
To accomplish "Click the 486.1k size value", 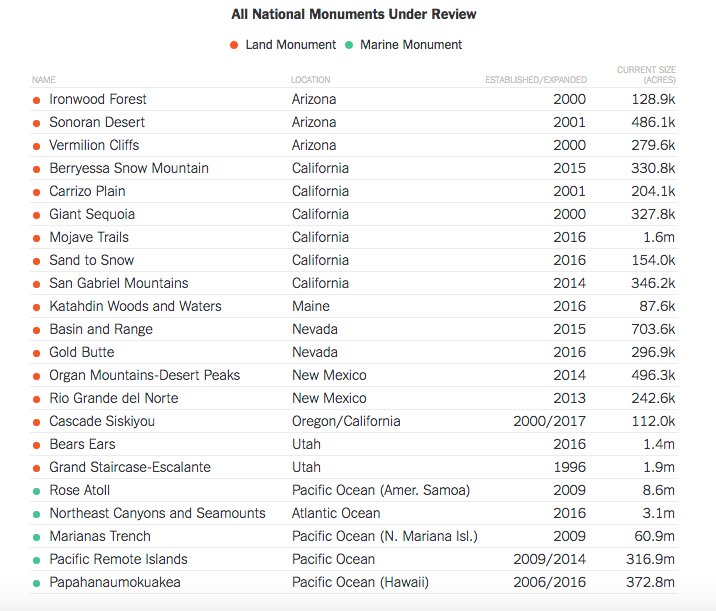I will (x=653, y=122).
